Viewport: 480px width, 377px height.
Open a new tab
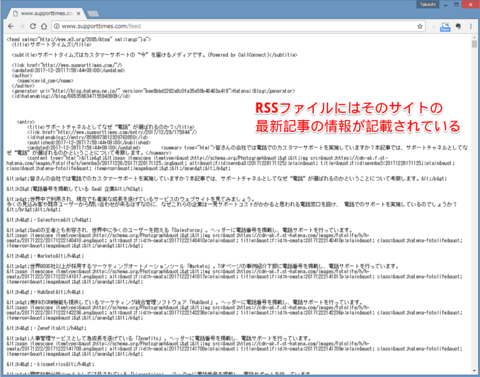tap(93, 14)
